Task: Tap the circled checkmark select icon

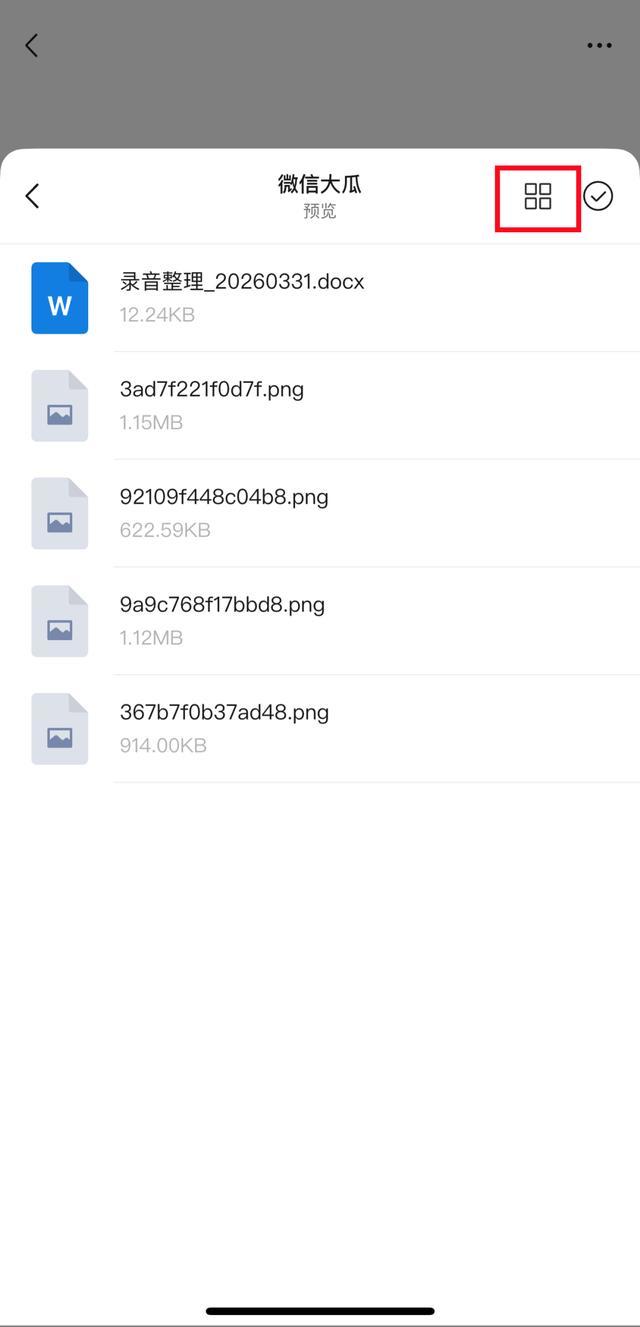Action: tap(598, 196)
